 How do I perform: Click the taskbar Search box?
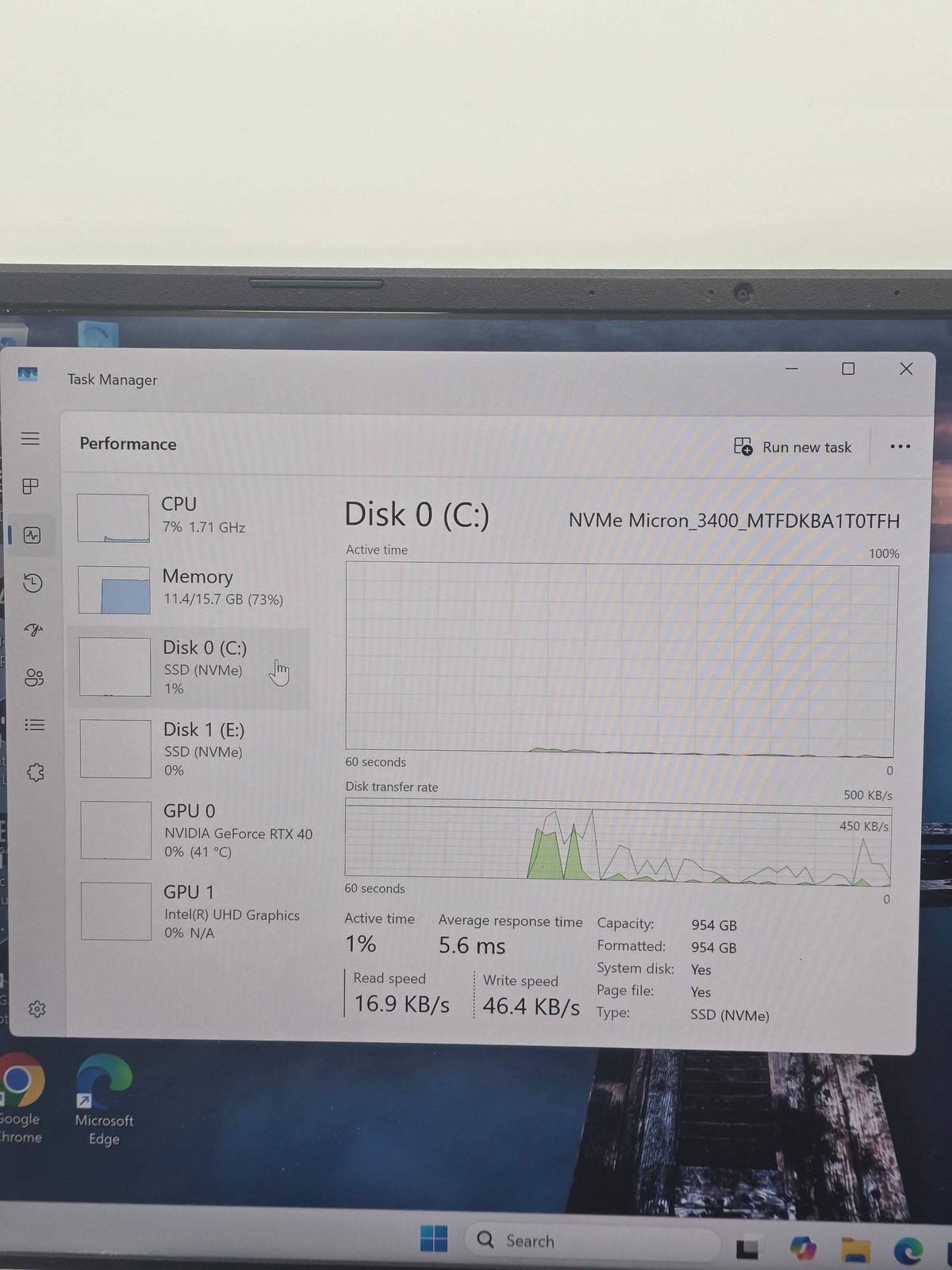593,1241
